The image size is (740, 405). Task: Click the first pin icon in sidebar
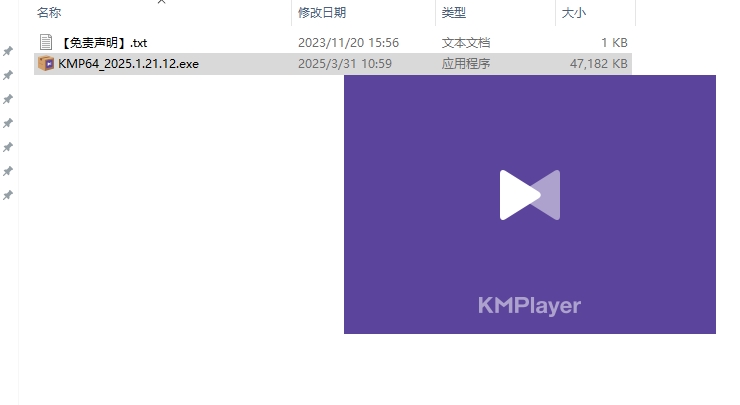[x=8, y=51]
